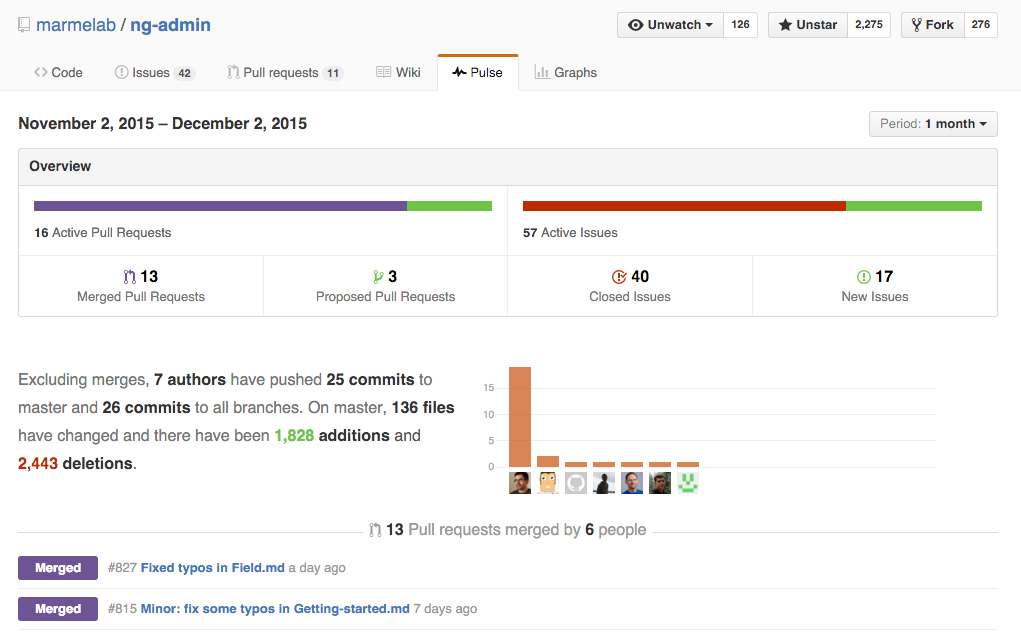The image size is (1021, 638).
Task: Click the pull request icon in merged heading
Action: point(375,530)
